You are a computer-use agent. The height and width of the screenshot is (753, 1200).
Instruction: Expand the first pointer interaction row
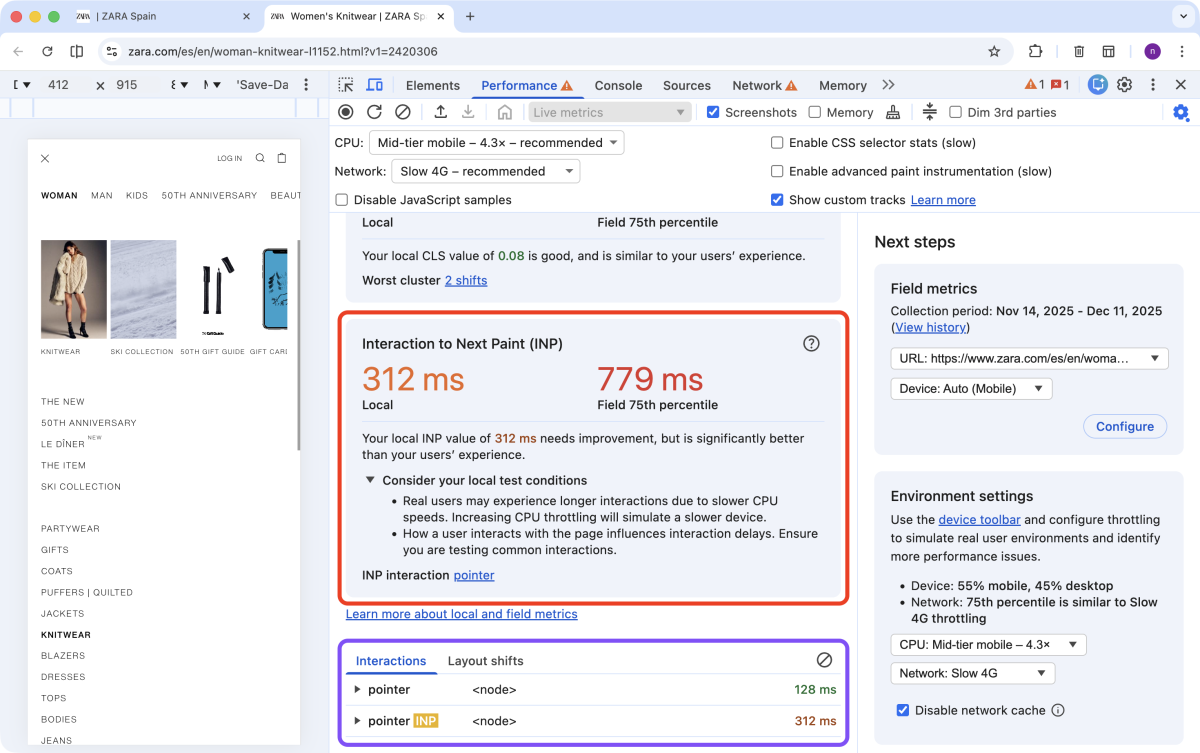point(358,689)
